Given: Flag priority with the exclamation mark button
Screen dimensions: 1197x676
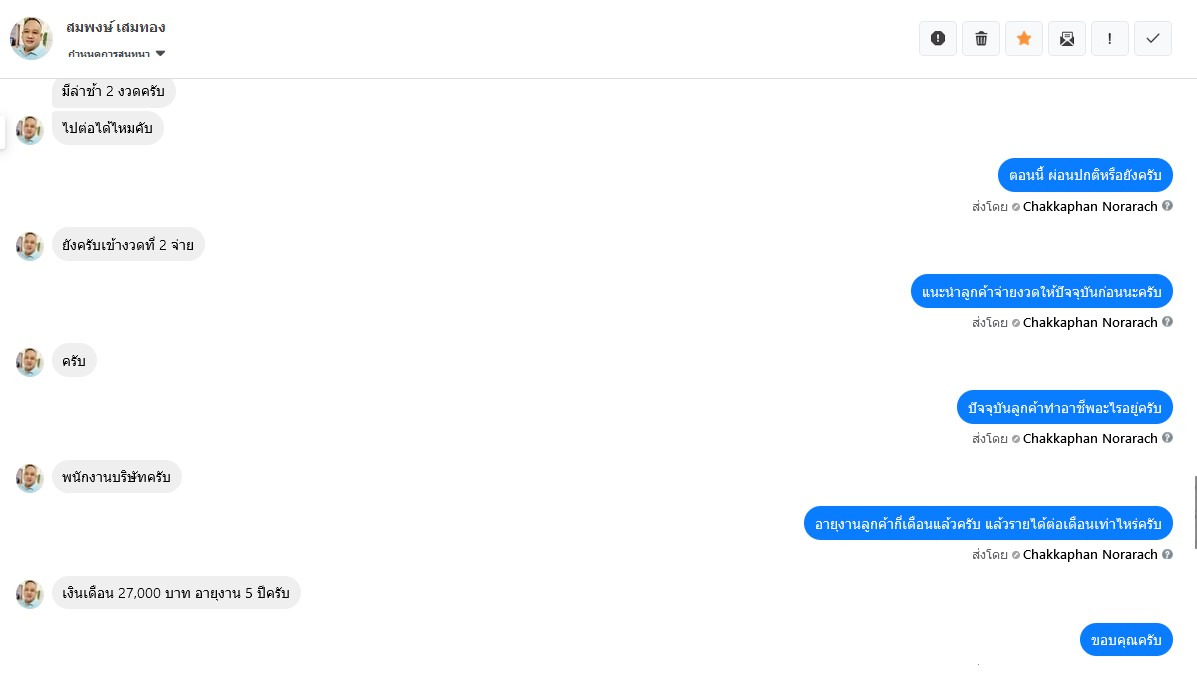Looking at the screenshot, I should pyautogui.click(x=1109, y=38).
